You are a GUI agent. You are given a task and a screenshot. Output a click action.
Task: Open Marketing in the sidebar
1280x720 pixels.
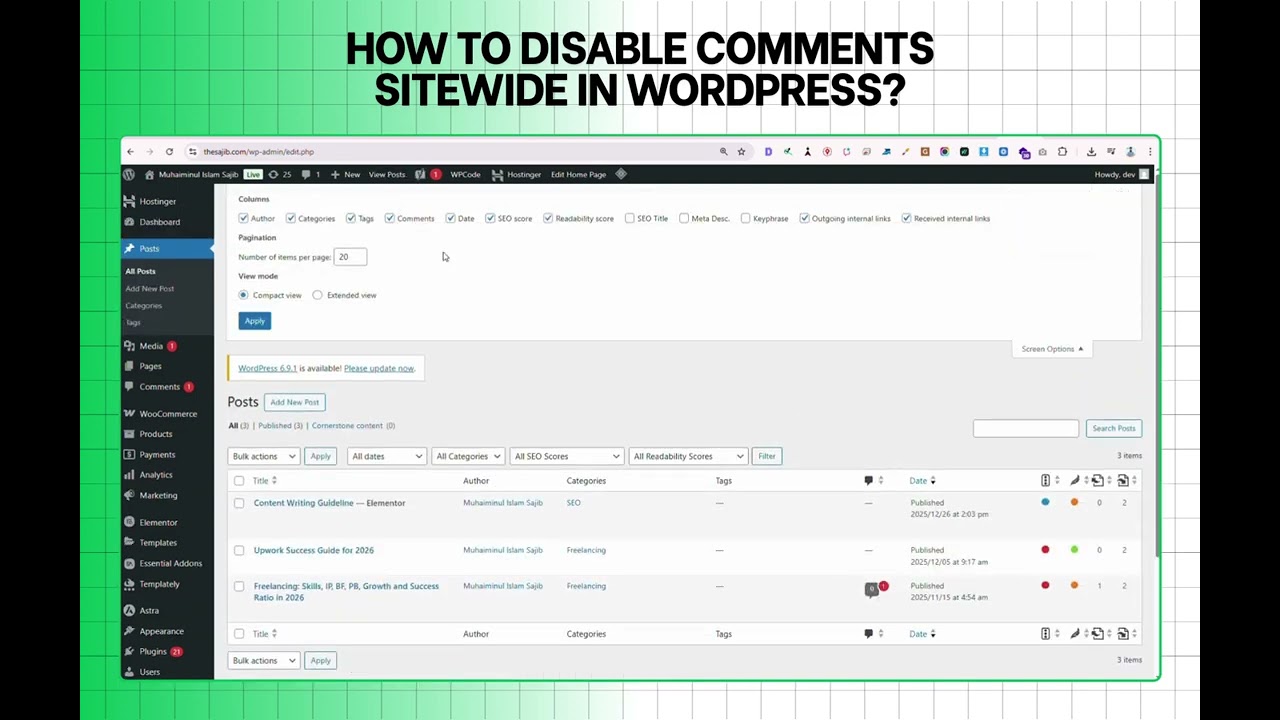158,495
